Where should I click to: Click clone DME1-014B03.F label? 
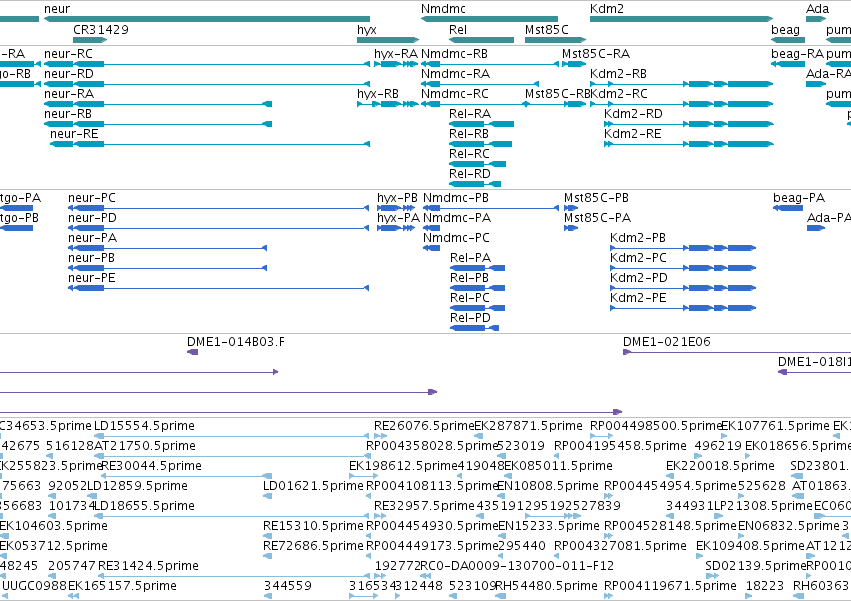(x=236, y=342)
